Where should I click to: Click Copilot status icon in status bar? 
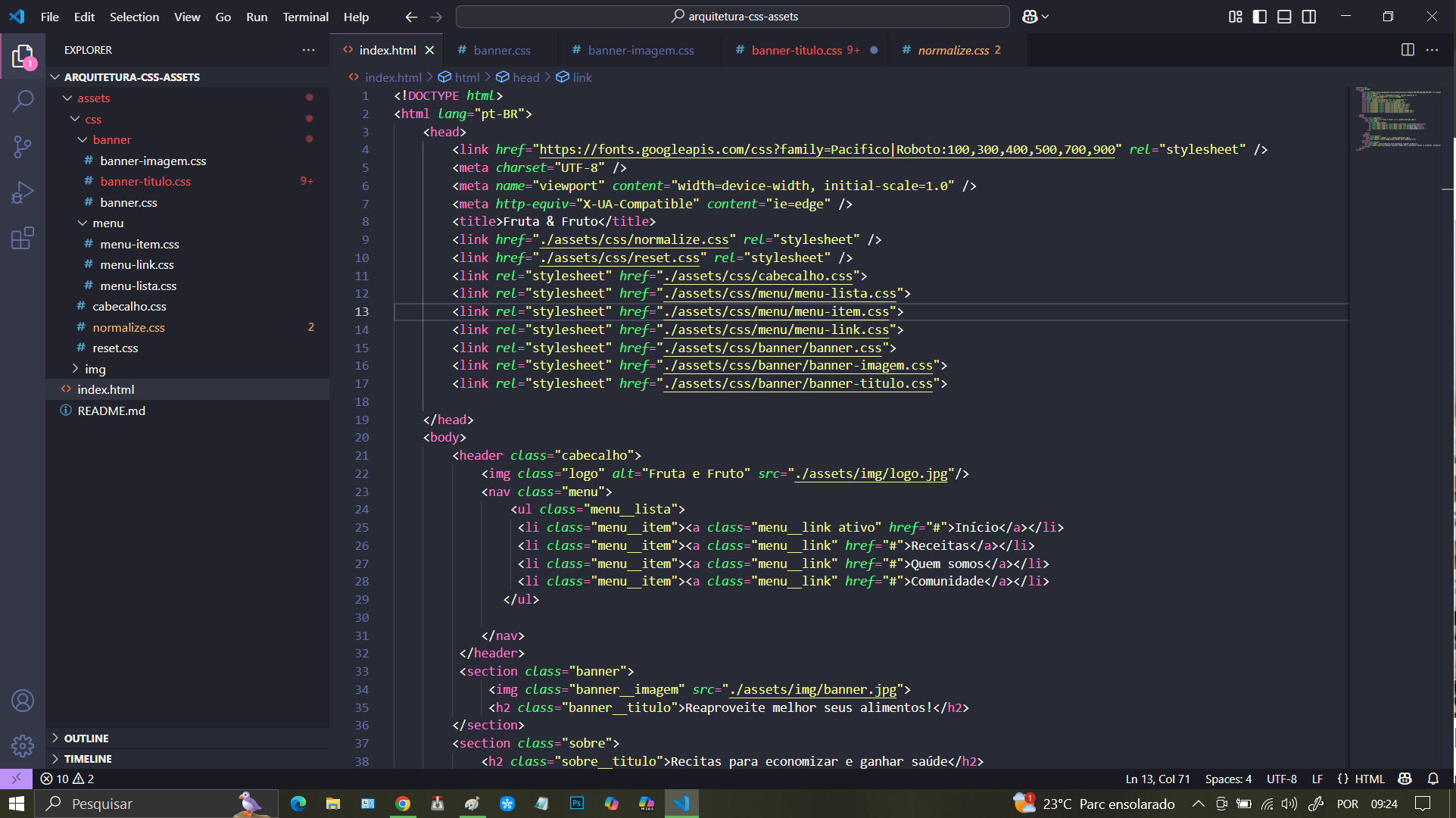1405,779
